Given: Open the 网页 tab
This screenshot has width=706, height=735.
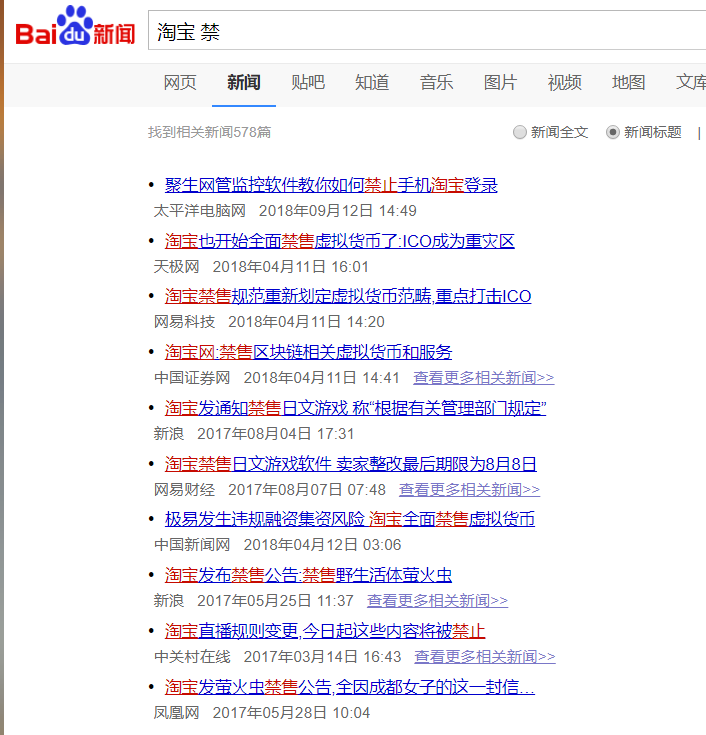Looking at the screenshot, I should tap(180, 82).
